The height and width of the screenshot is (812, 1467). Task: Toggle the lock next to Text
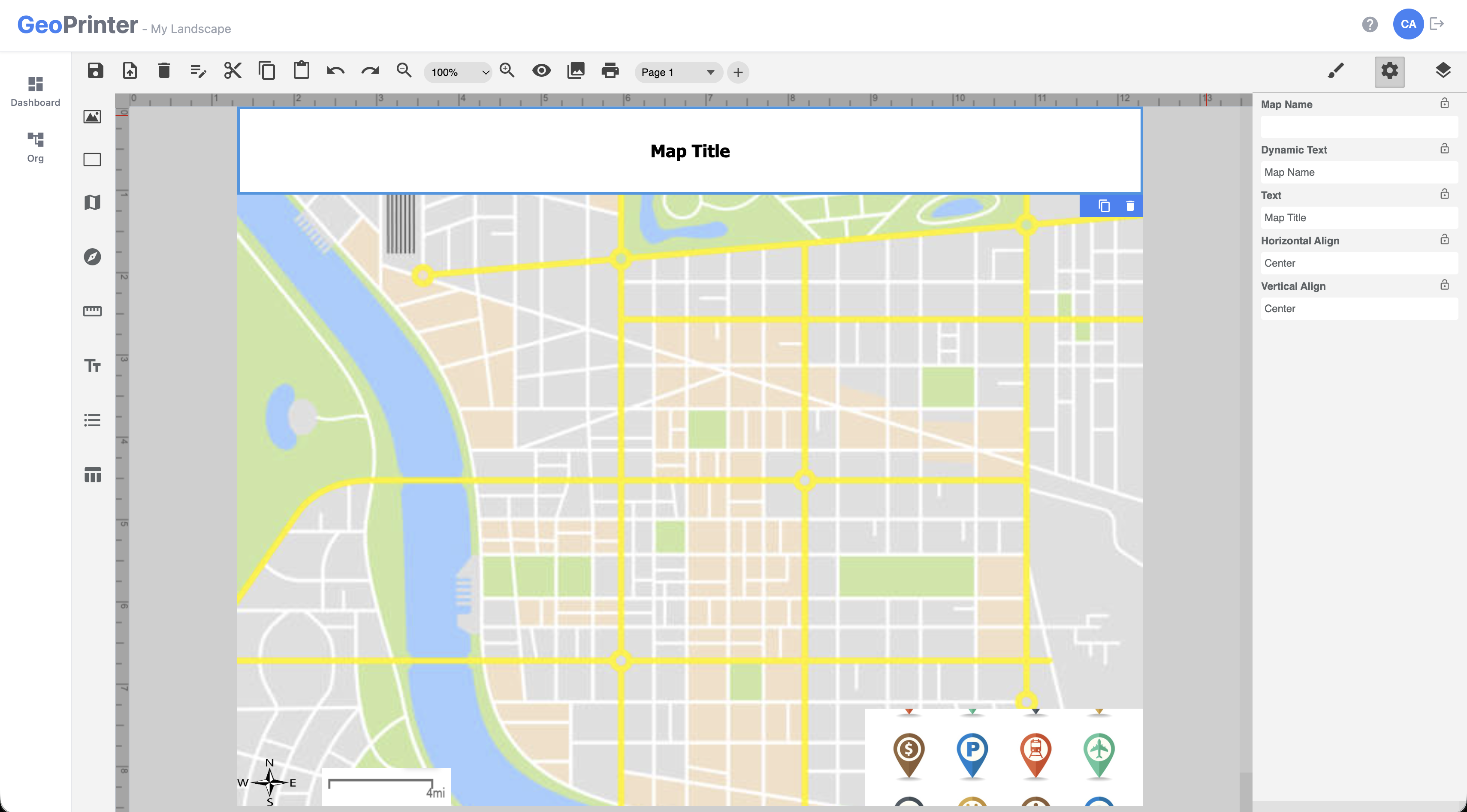(1445, 194)
